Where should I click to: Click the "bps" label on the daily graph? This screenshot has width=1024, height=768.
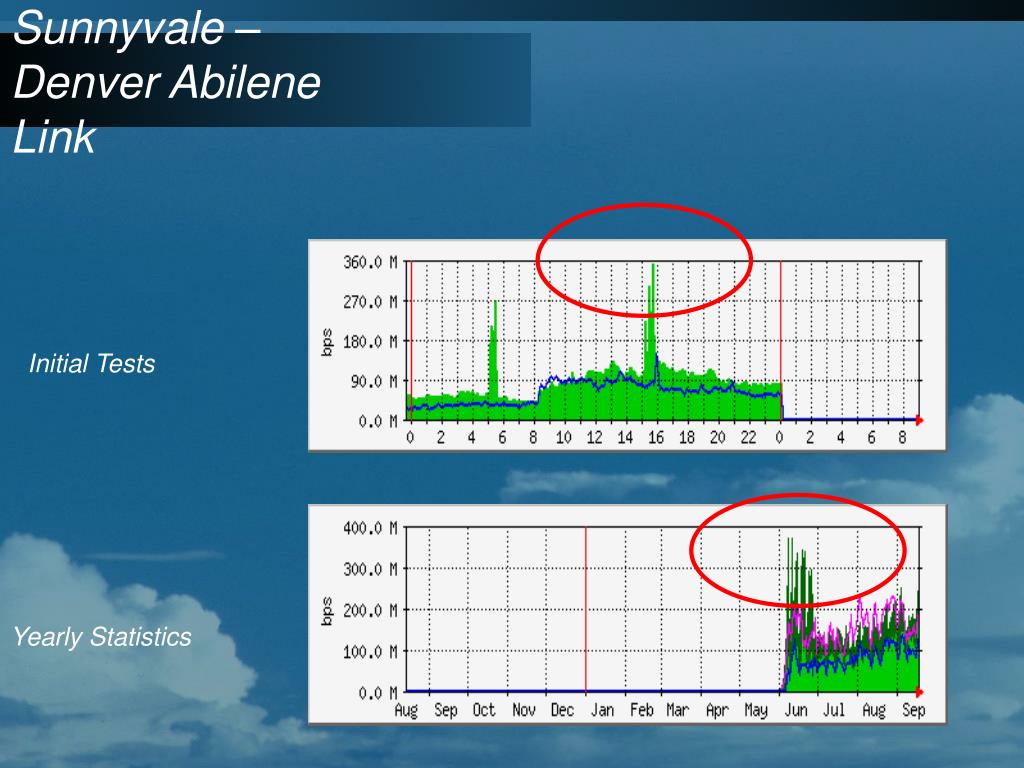coord(327,342)
